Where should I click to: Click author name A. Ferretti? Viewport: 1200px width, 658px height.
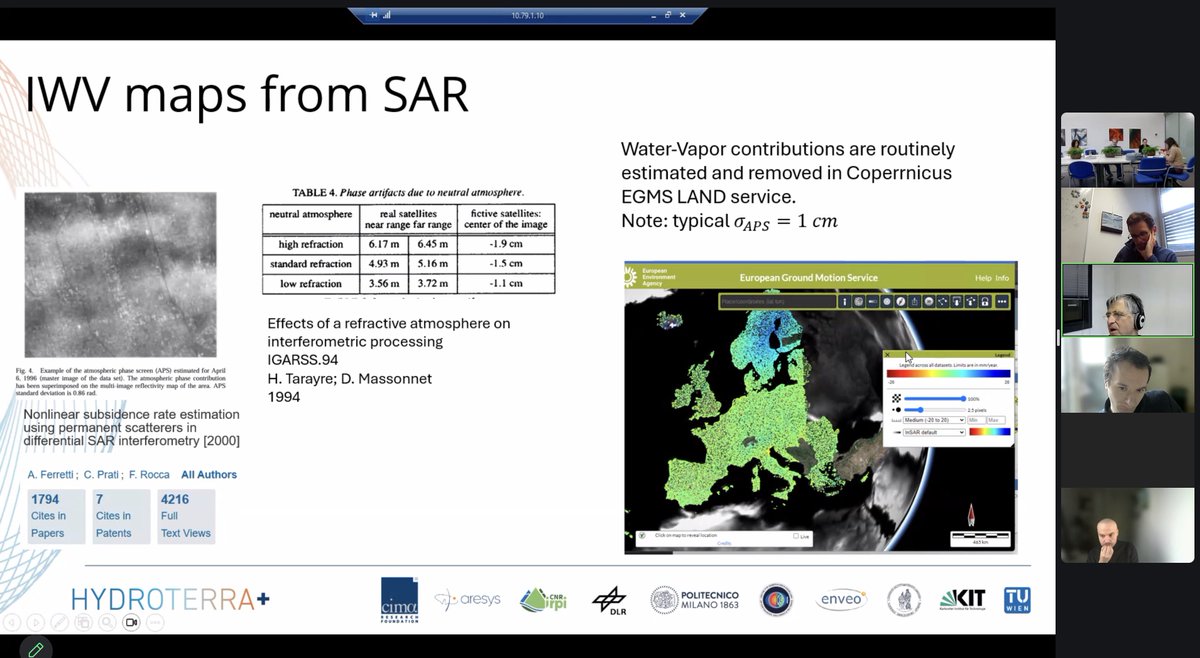point(52,474)
